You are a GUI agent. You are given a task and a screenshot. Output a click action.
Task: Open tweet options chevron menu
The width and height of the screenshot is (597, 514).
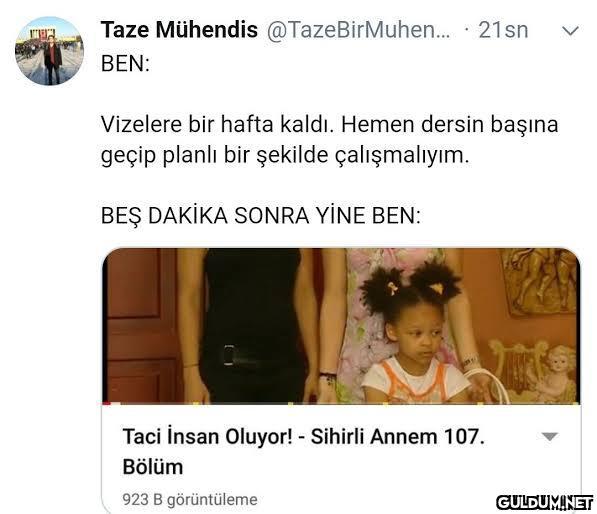pyautogui.click(x=570, y=30)
